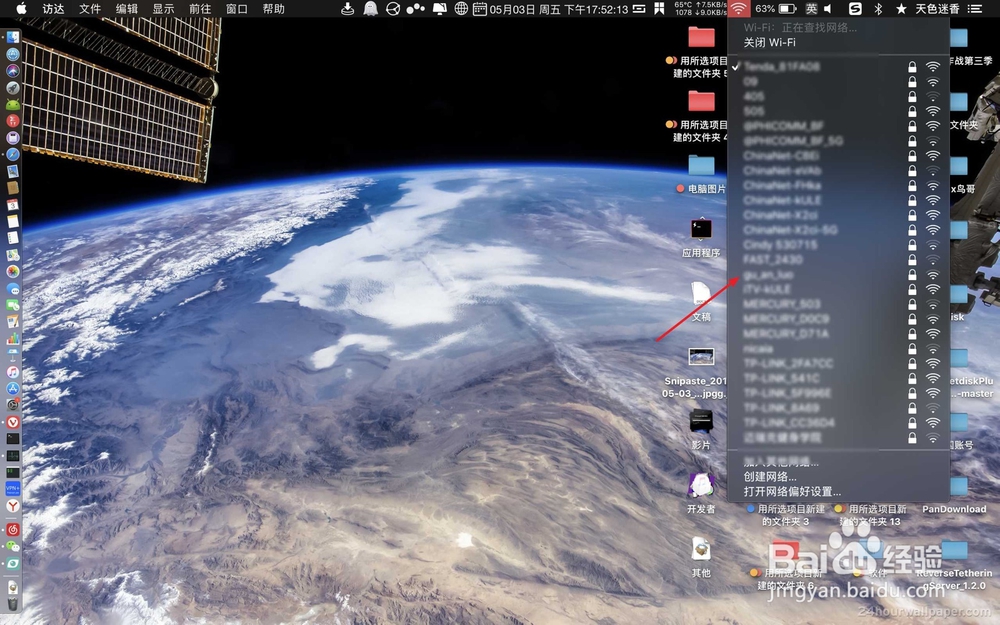This screenshot has height=625, width=1000.
Task: Select the checked Tenda_81FA08 network
Action: tap(838, 66)
